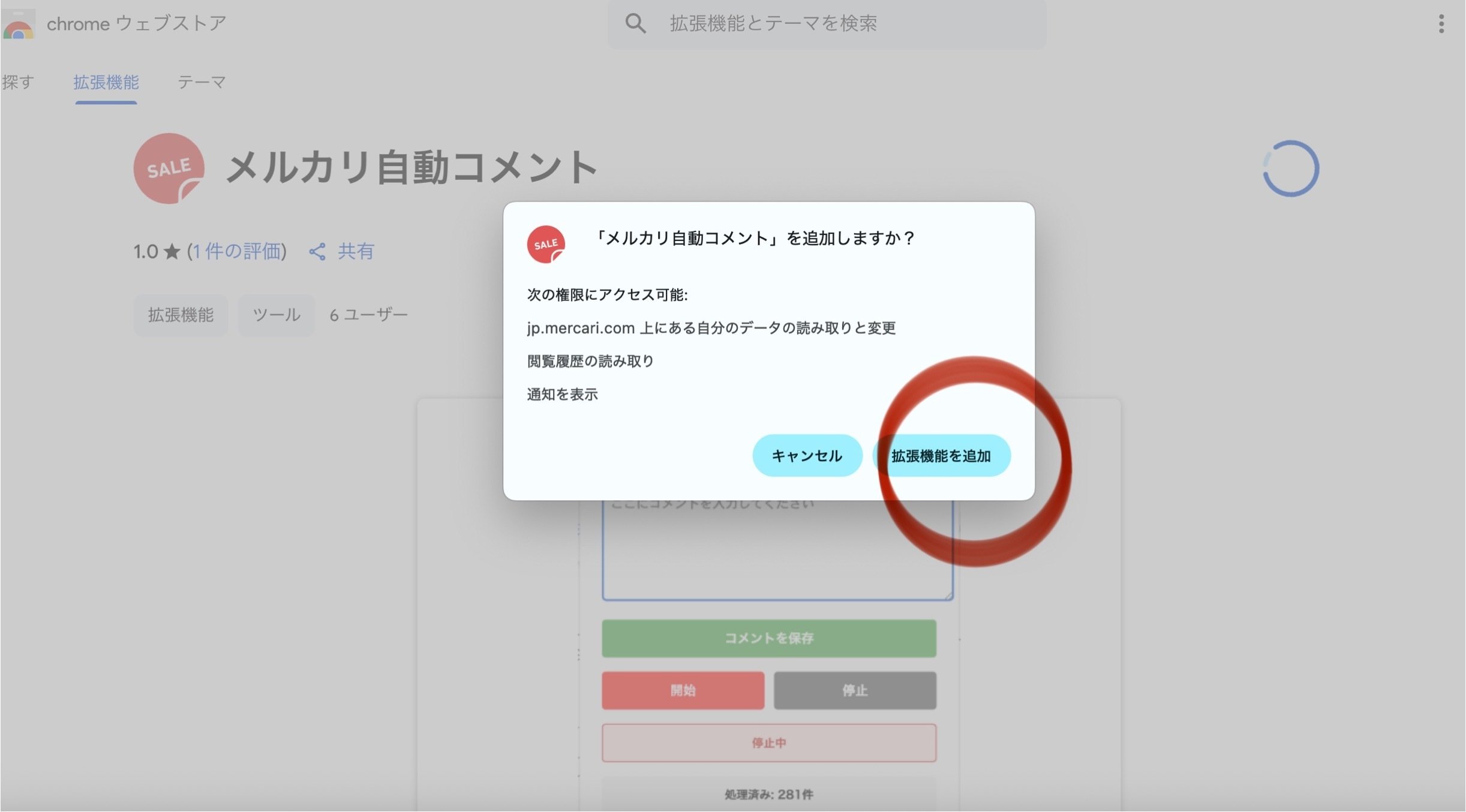Switch to the テーマ tab
The height and width of the screenshot is (812, 1466).
tap(202, 82)
